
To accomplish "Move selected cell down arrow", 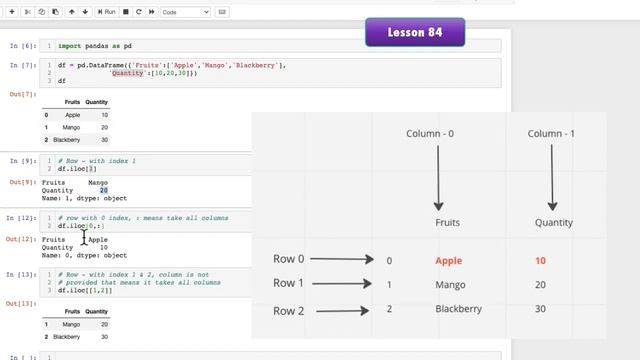I will click(x=85, y=12).
